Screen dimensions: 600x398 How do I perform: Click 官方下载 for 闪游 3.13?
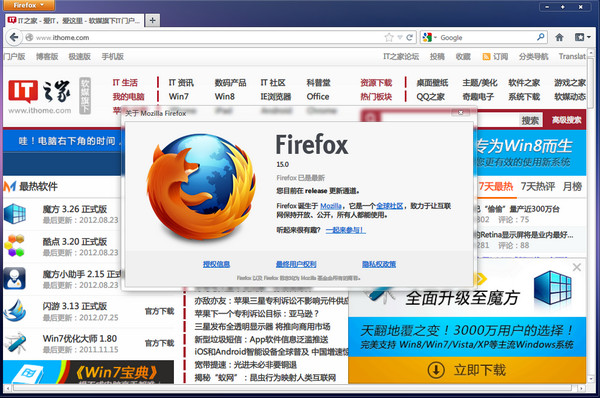click(159, 311)
